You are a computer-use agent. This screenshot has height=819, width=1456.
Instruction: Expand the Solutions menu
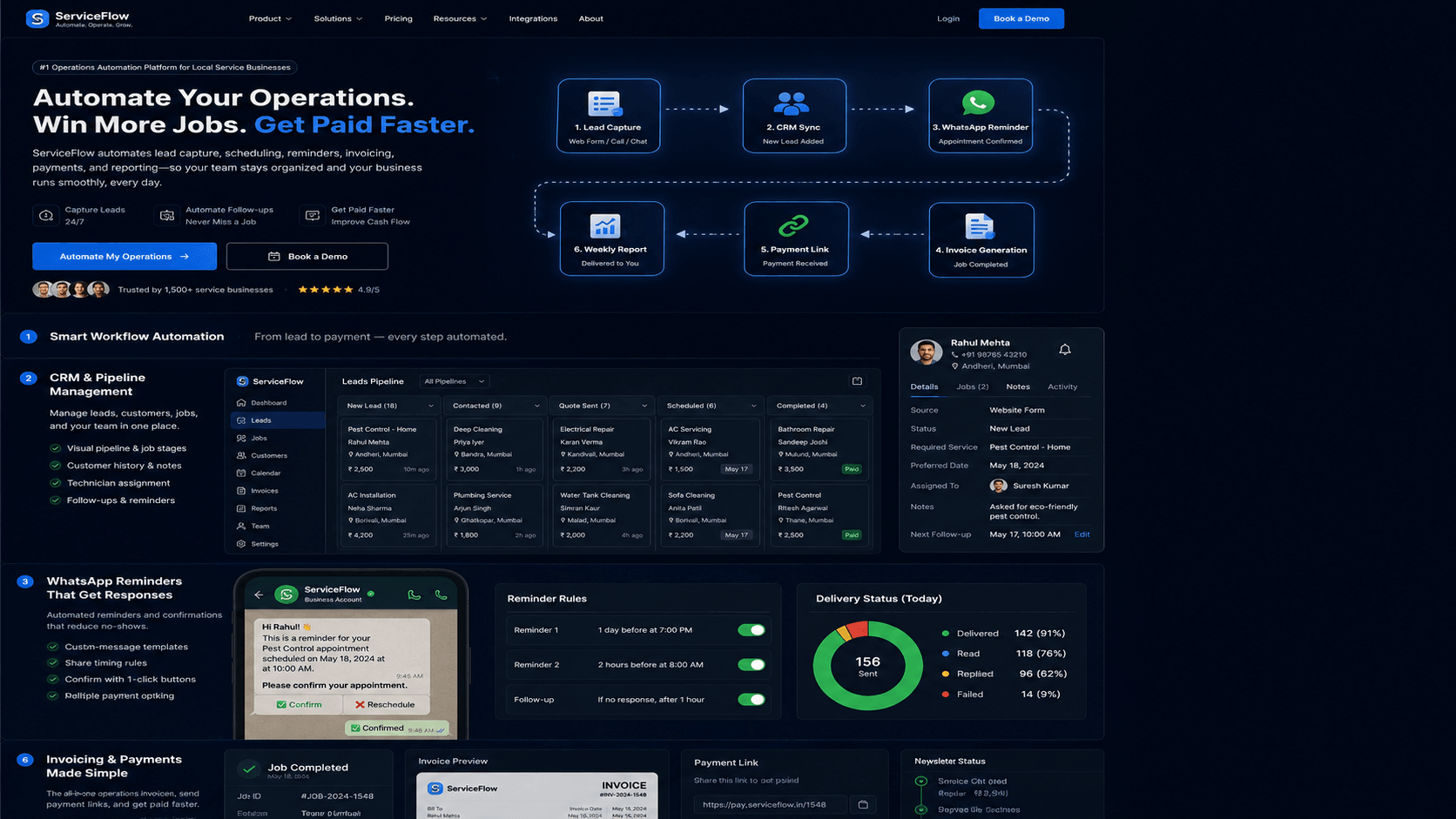(x=338, y=18)
